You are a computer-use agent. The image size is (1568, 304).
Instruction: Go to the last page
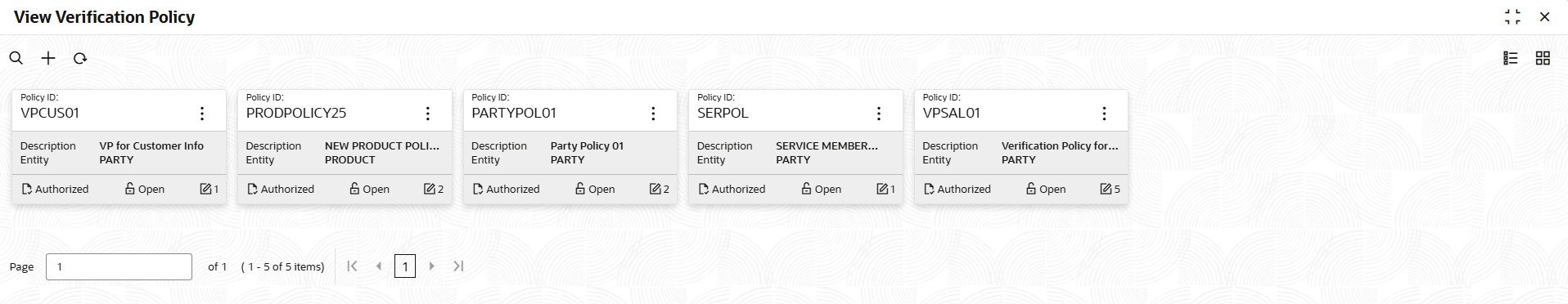(458, 266)
